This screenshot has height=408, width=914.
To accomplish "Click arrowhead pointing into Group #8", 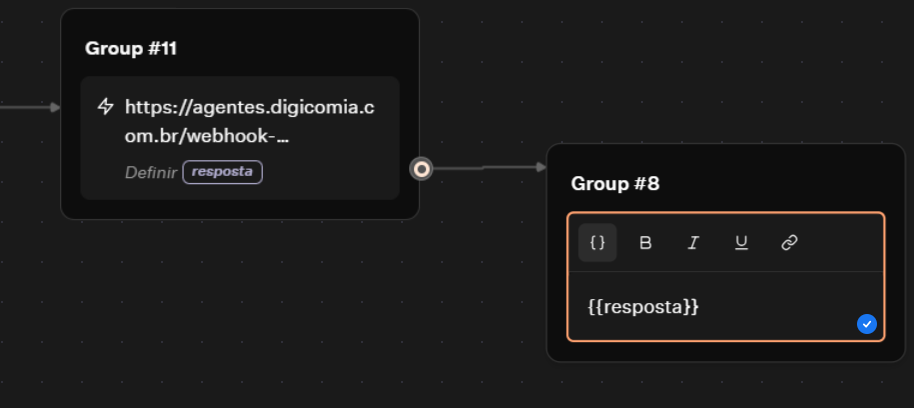I will [x=541, y=167].
